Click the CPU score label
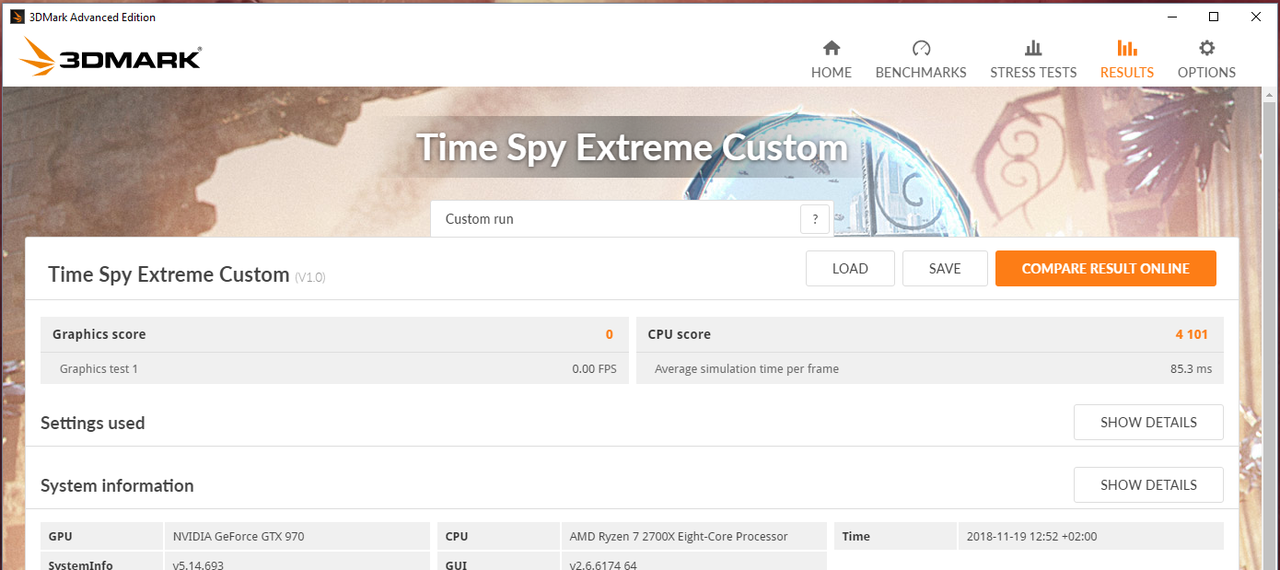 pos(679,334)
